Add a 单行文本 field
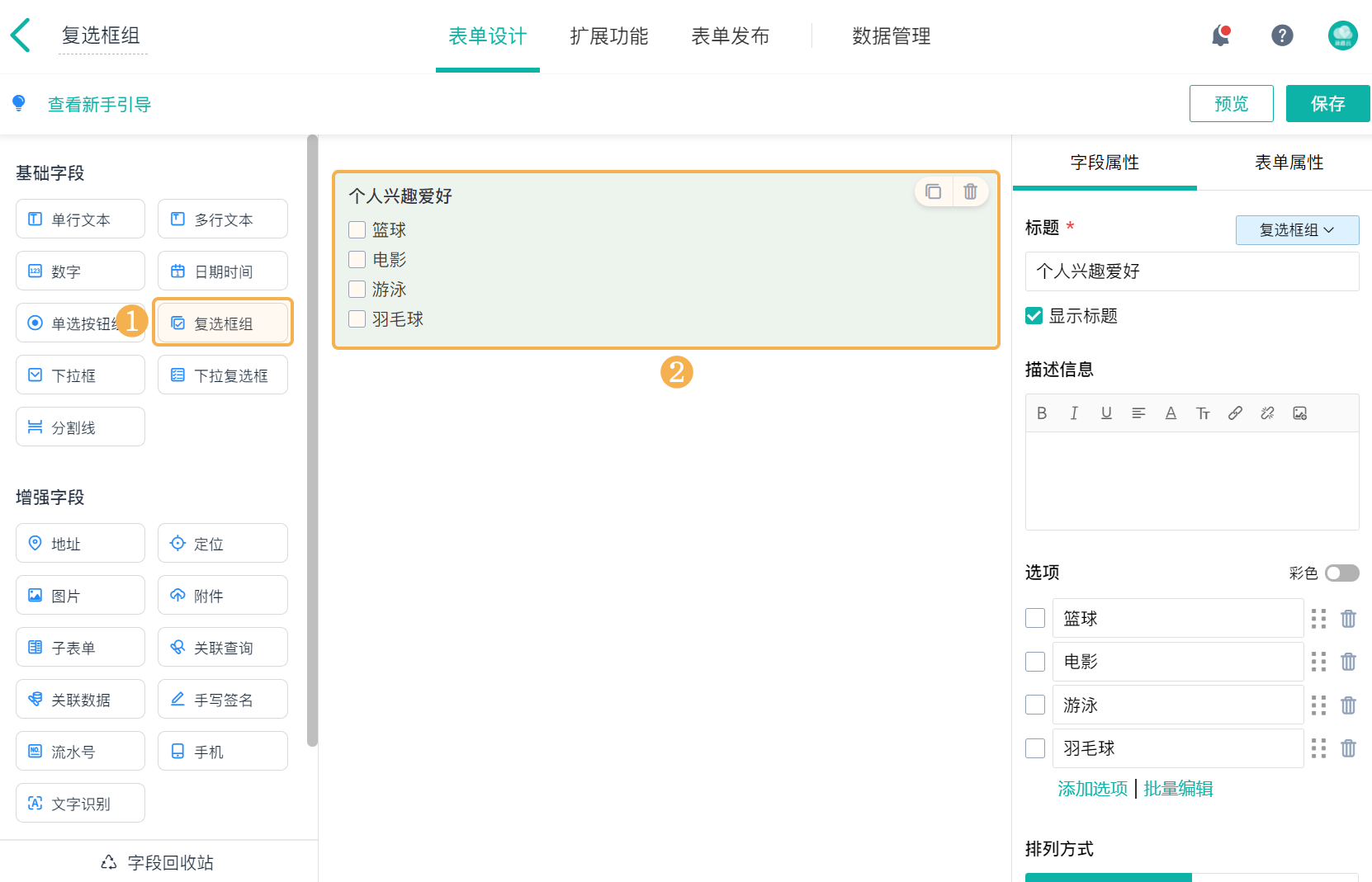Screen dimensions: 1372x882 pyautogui.click(x=80, y=219)
